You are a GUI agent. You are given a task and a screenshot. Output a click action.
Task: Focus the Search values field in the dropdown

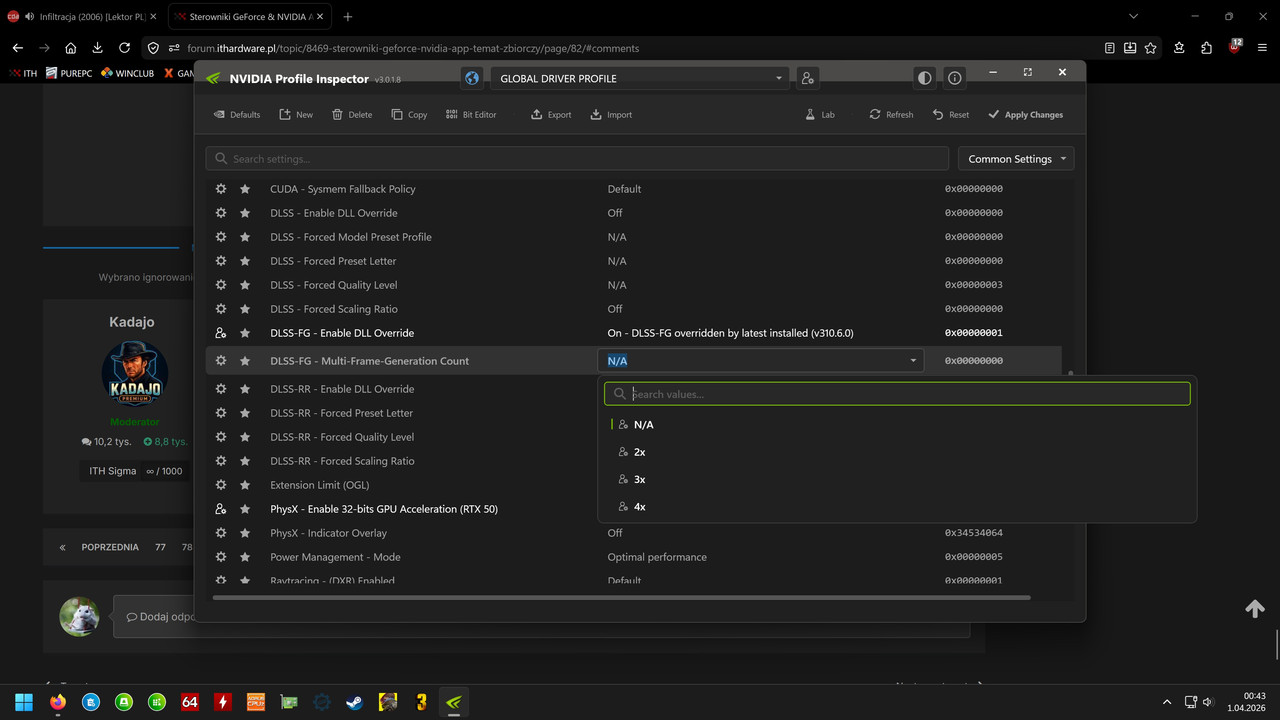point(897,394)
